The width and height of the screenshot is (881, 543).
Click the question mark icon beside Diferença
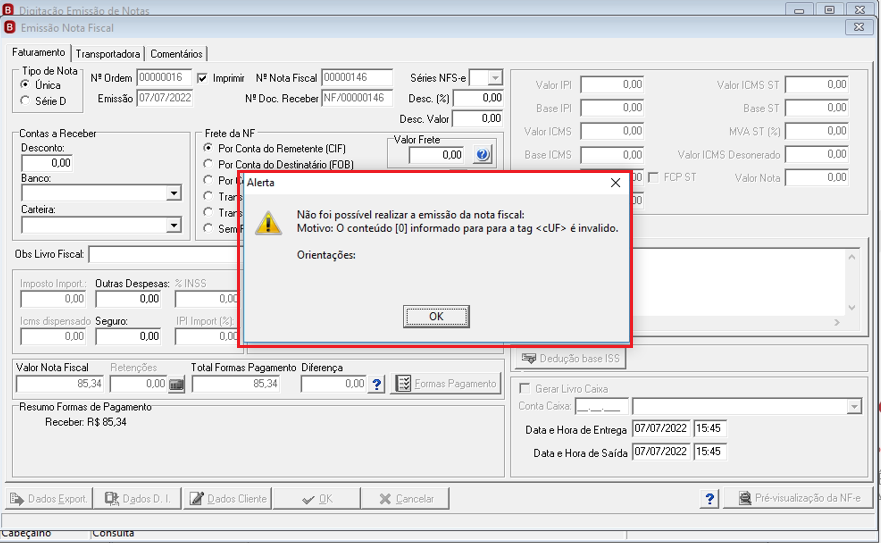click(377, 384)
